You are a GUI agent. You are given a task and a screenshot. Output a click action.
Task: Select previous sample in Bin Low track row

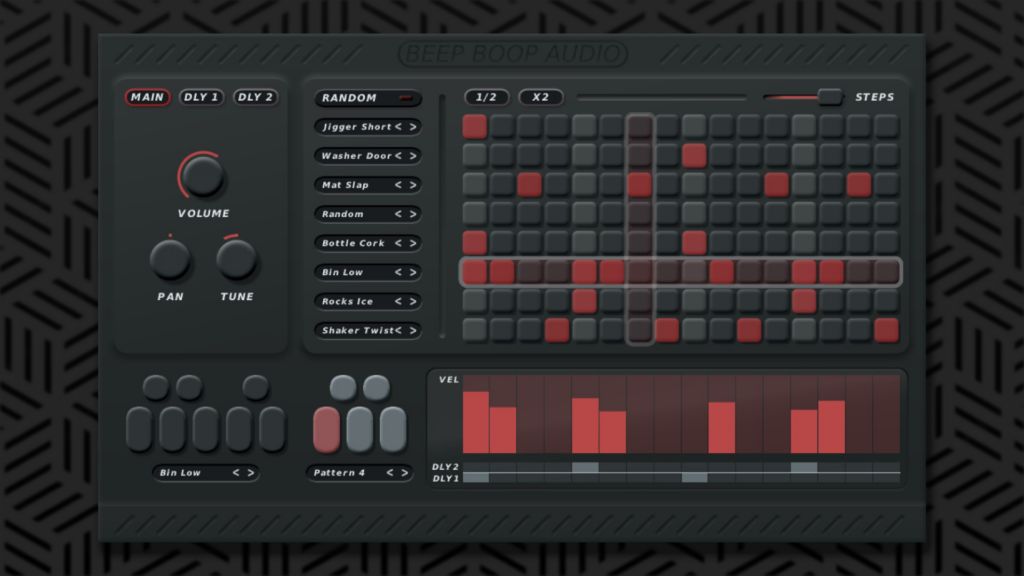click(398, 272)
